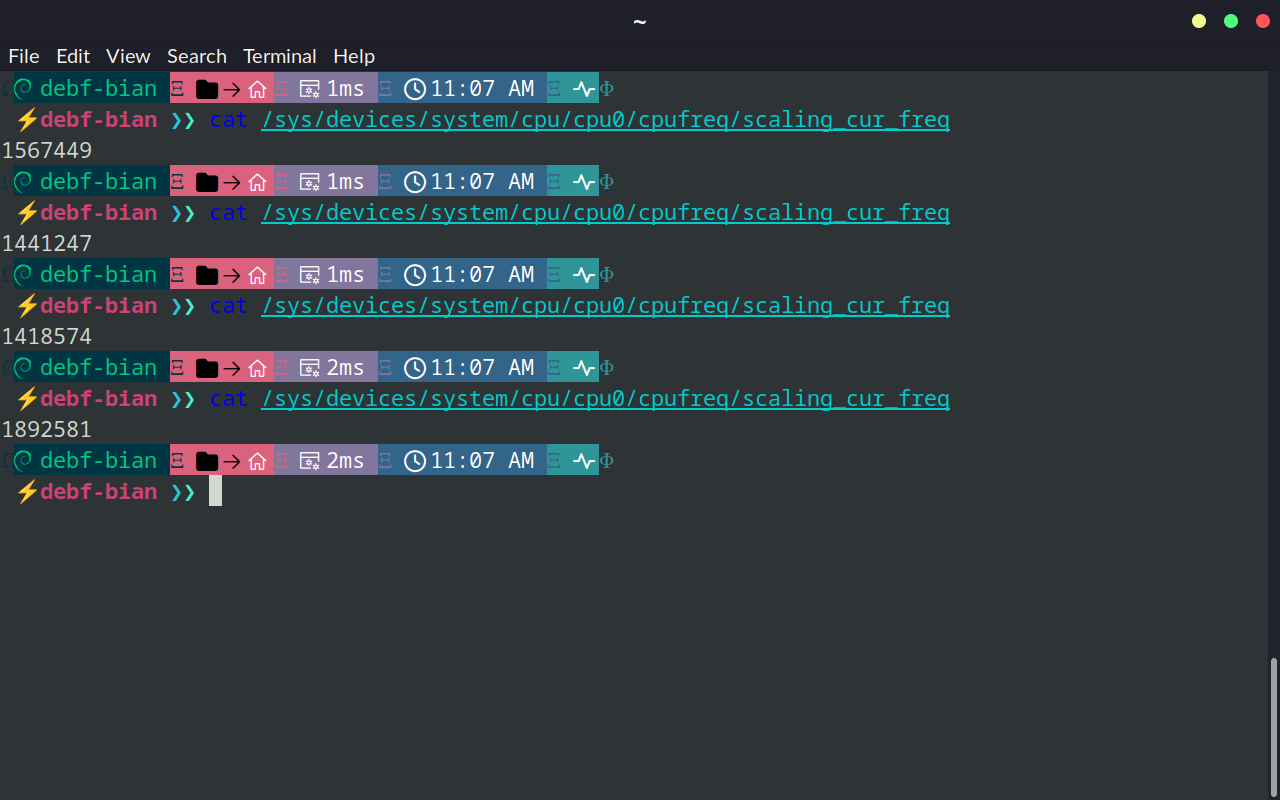Click the block cursor at the empty prompt
1280x800 pixels.
coord(215,491)
